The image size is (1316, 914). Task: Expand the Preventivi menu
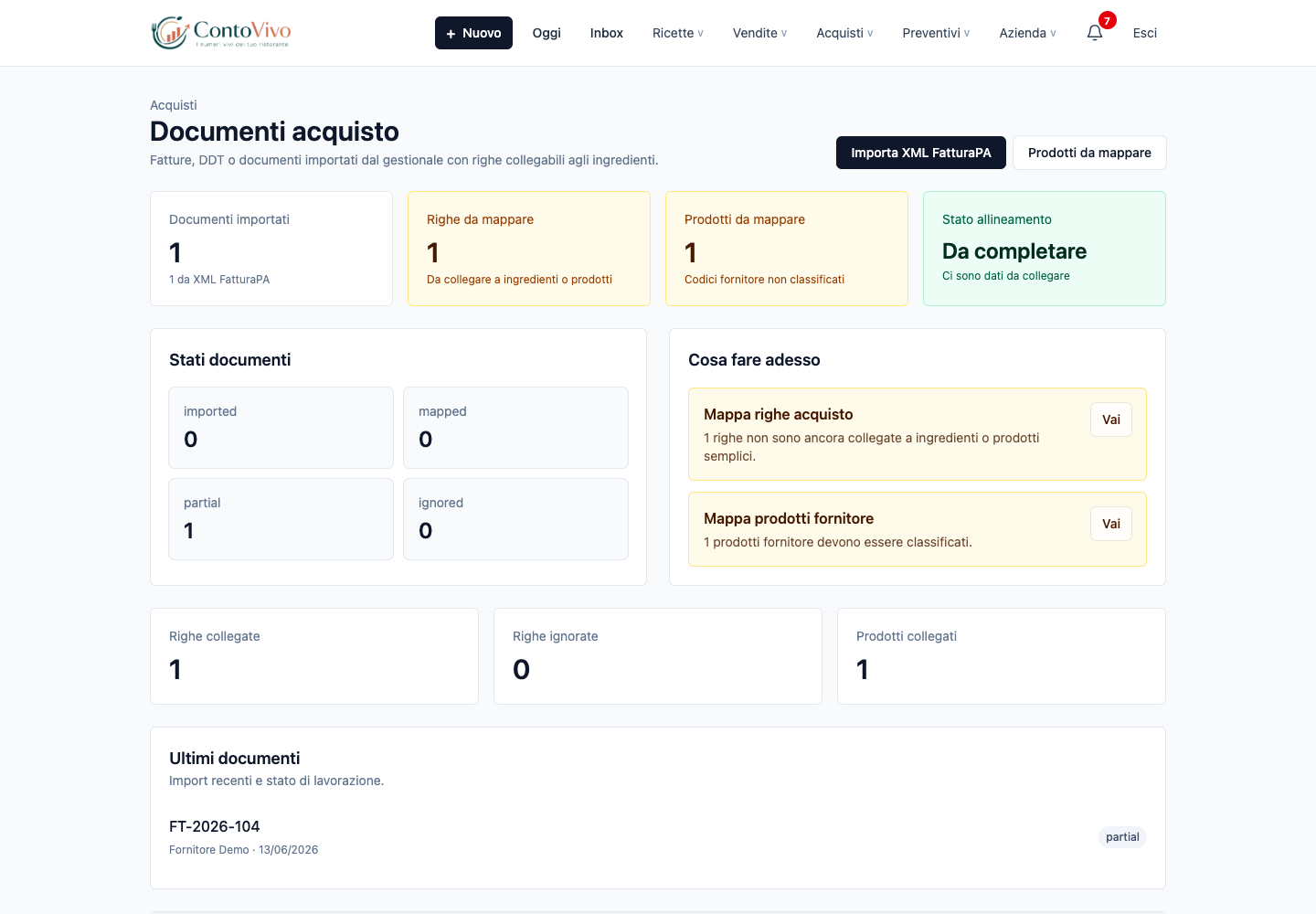pos(936,33)
